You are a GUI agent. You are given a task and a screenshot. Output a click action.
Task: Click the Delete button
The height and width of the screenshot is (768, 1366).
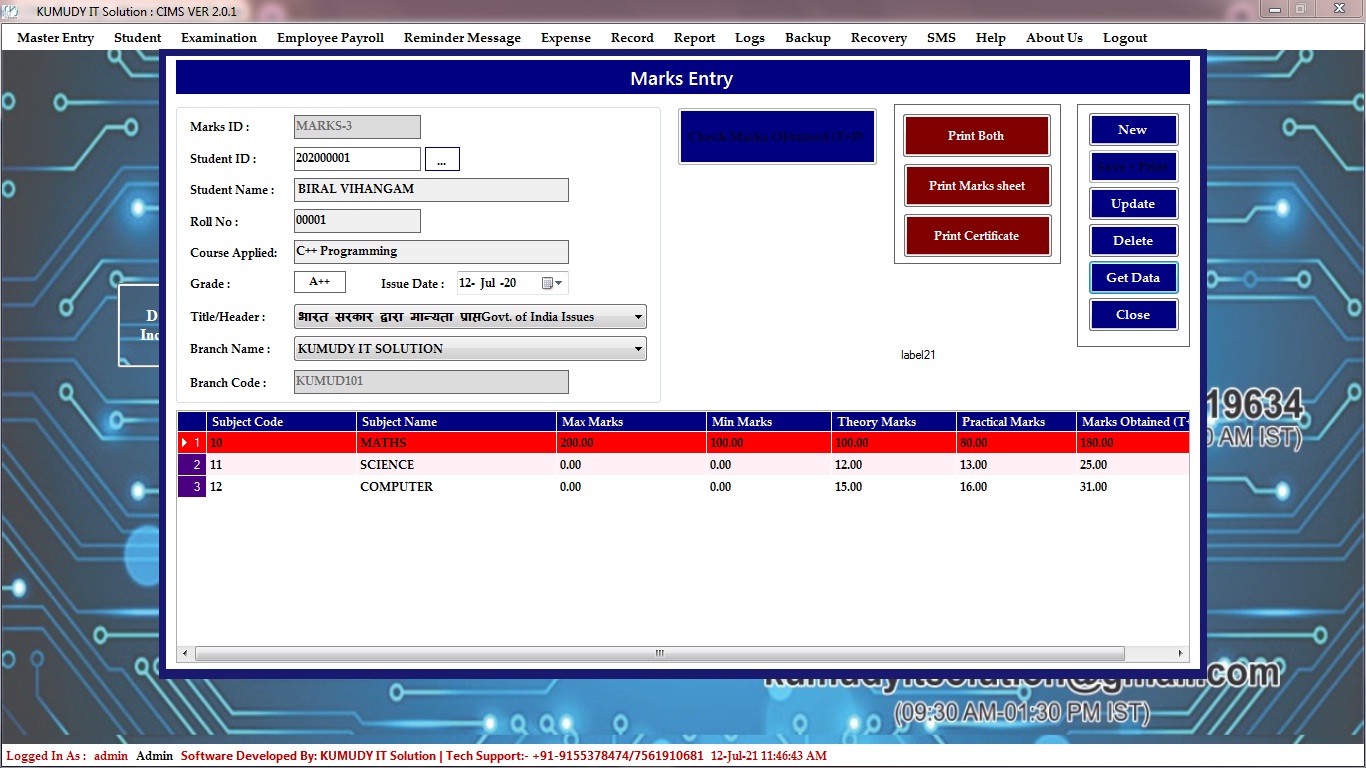(1133, 241)
